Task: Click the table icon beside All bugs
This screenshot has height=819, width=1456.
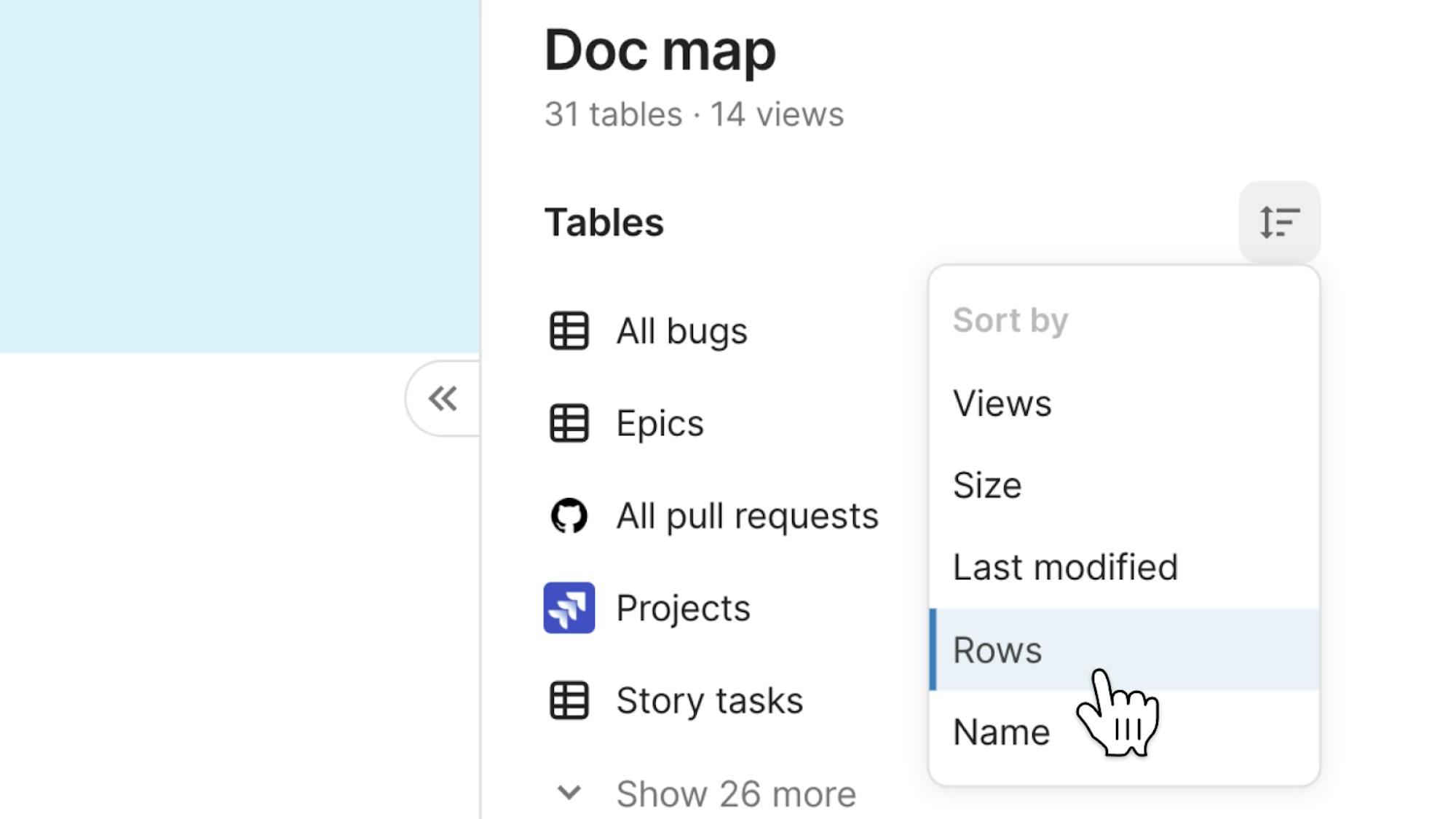Action: [x=569, y=331]
